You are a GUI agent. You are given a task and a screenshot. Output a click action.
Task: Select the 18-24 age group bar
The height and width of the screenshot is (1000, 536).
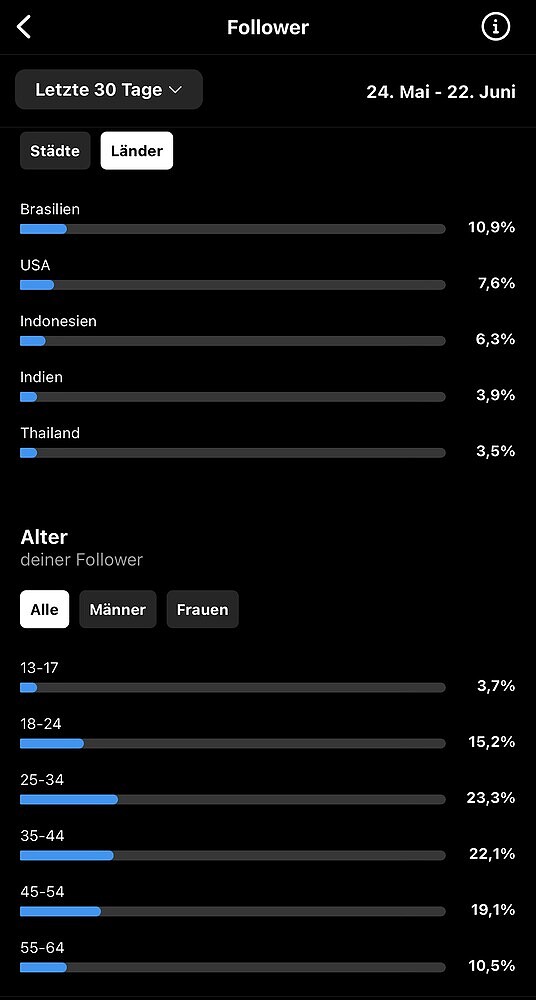tap(233, 744)
